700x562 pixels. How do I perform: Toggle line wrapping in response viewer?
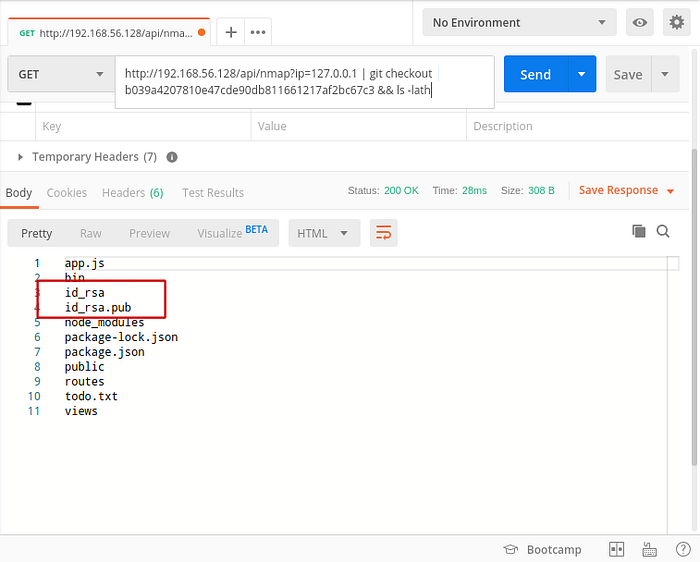[x=383, y=233]
